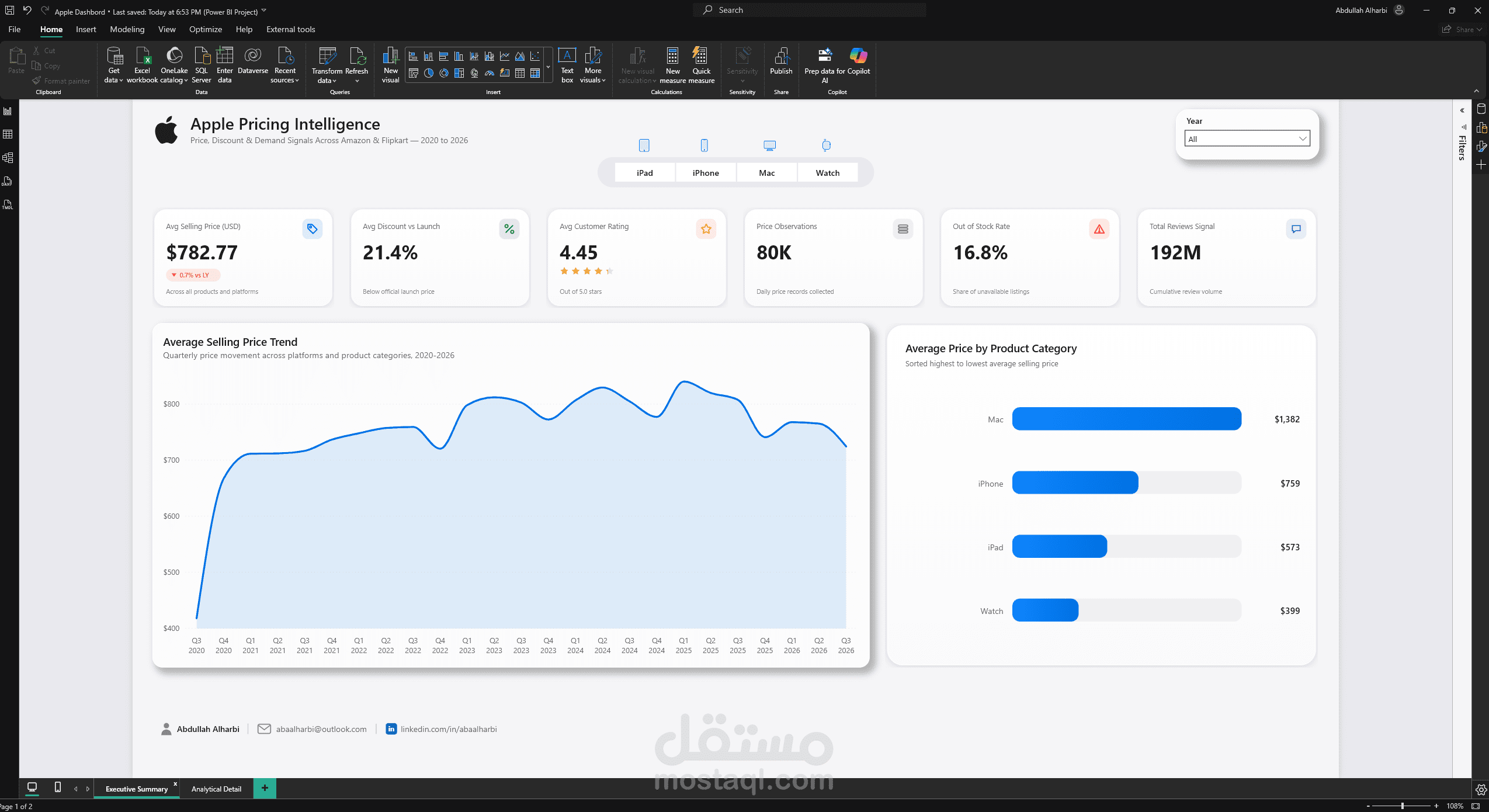This screenshot has width=1489, height=812.
Task: Click the zoom out minus button
Action: point(1367,806)
